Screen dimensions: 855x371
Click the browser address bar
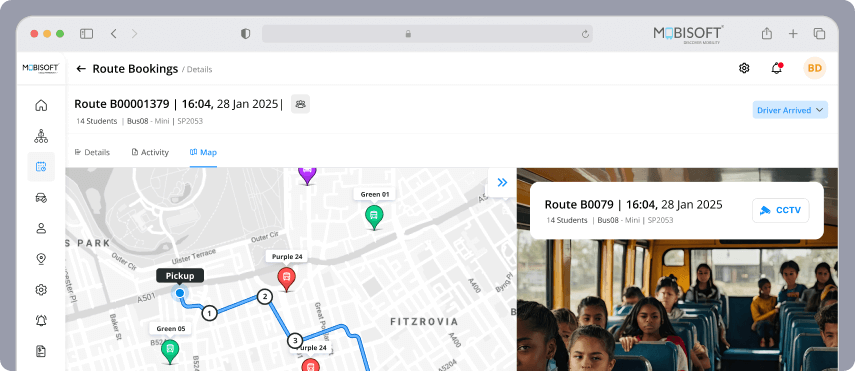(x=427, y=34)
